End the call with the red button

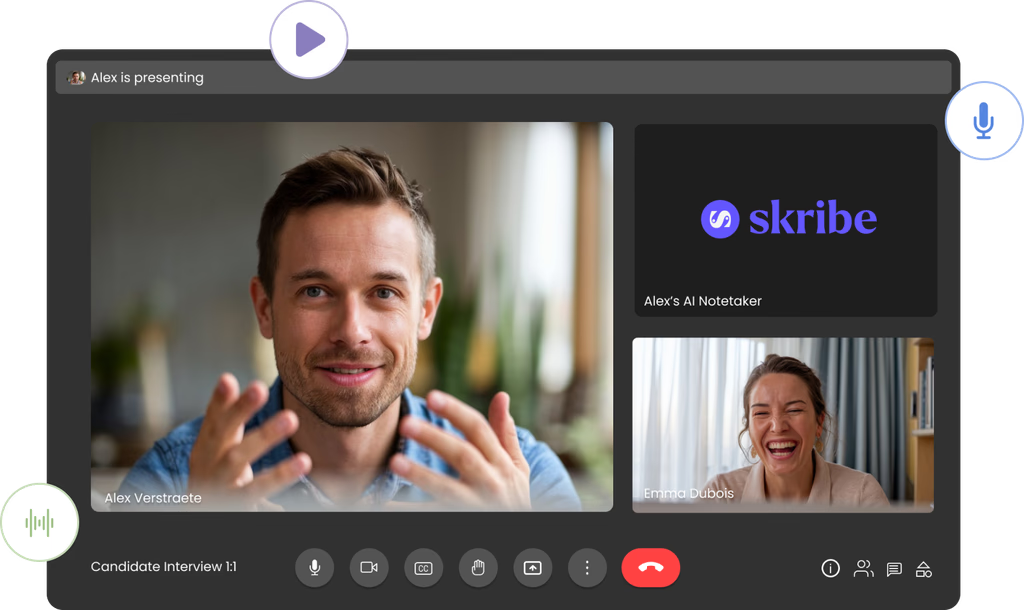click(650, 568)
